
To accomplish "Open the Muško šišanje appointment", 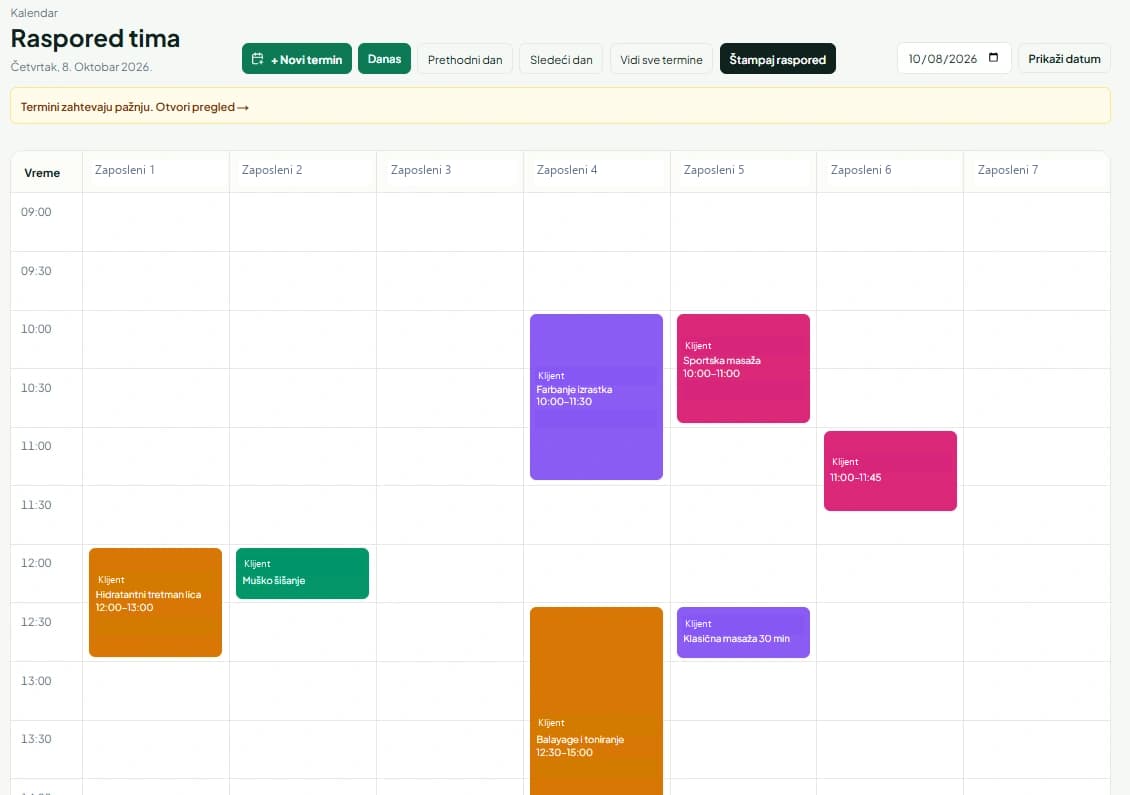I will (302, 573).
